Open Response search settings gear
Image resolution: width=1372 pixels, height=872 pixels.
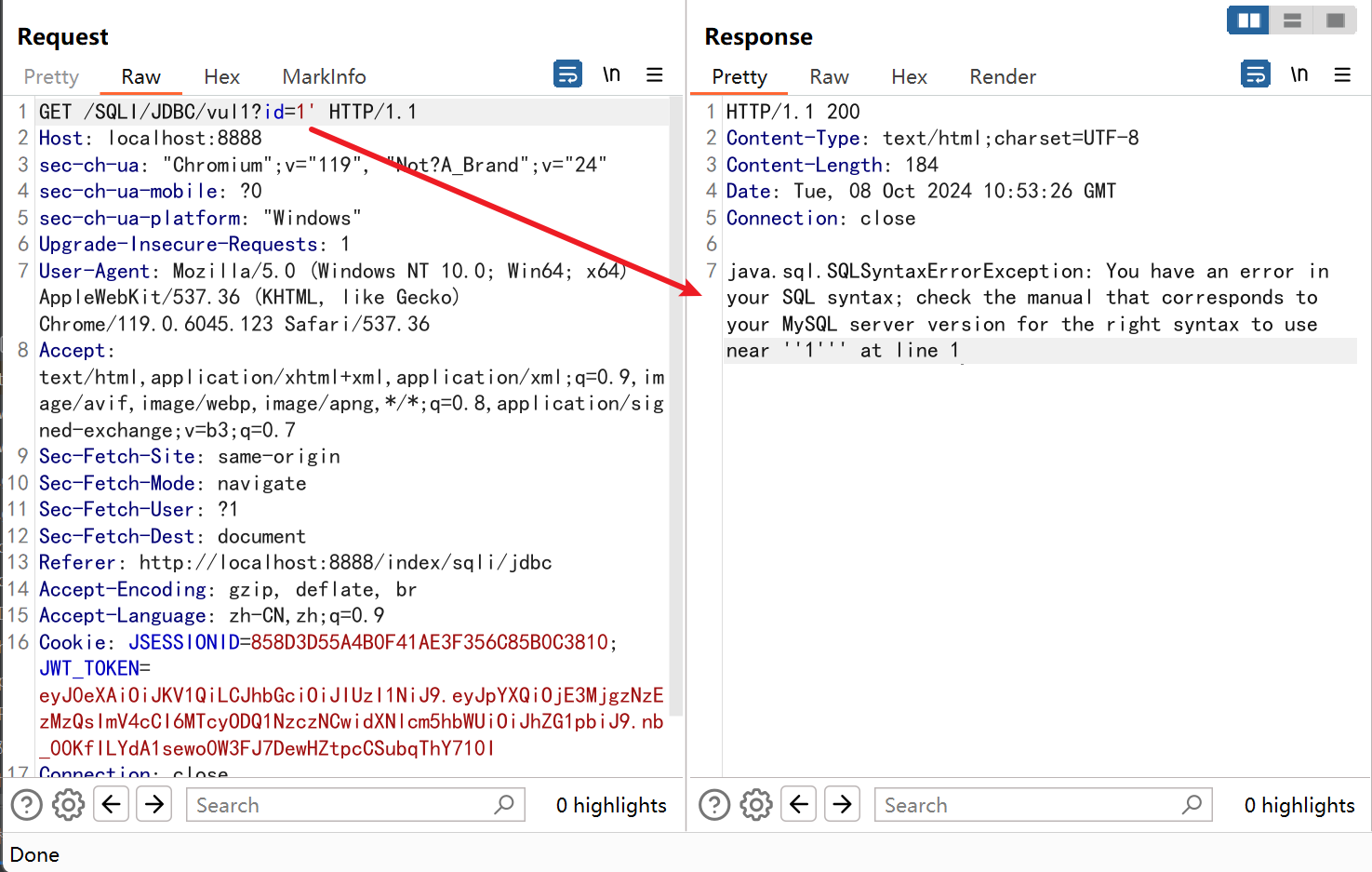coord(756,804)
